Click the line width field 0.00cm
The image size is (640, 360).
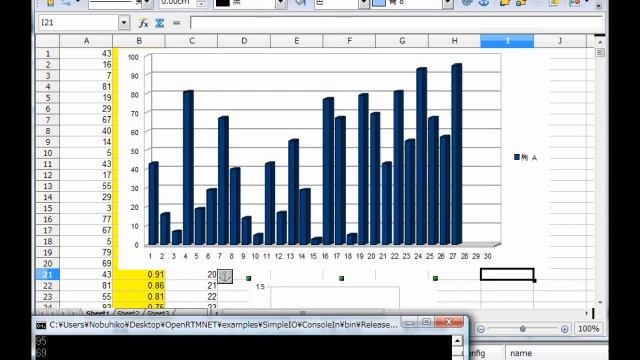pyautogui.click(x=178, y=3)
